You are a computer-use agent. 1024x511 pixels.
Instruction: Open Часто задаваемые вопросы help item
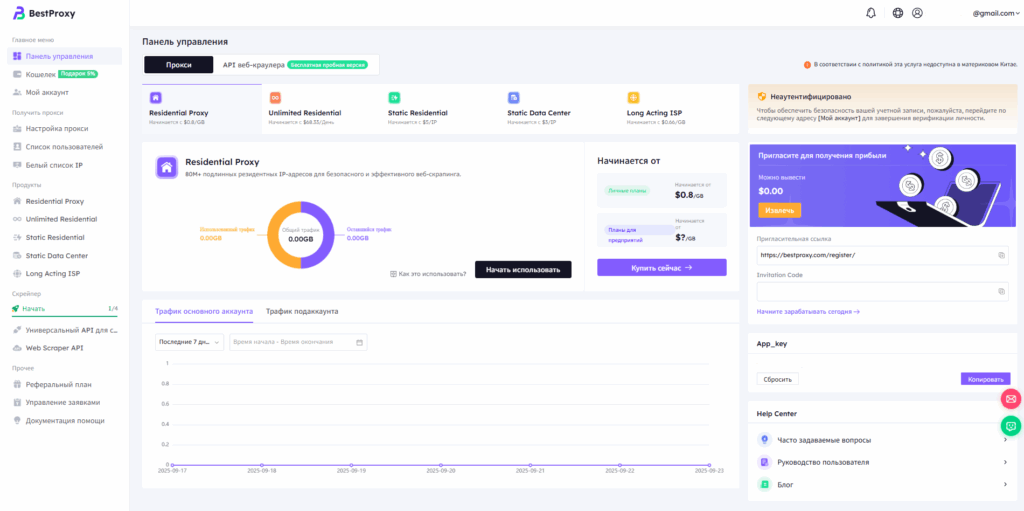pos(882,440)
